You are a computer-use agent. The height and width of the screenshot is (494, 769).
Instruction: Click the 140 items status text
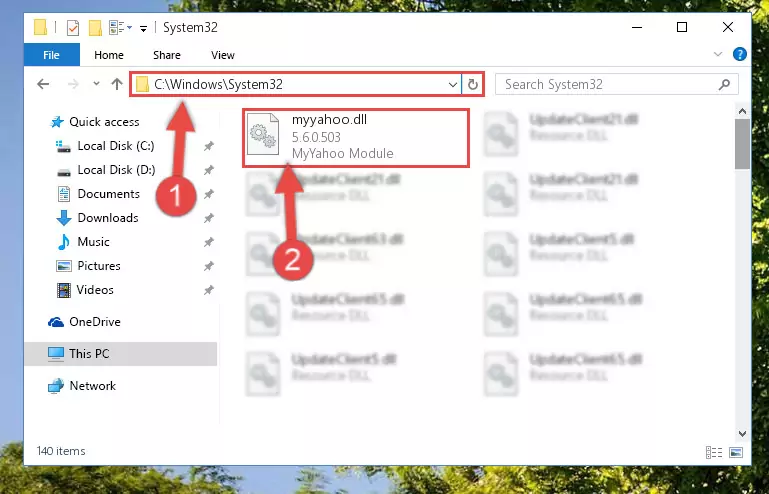(61, 451)
